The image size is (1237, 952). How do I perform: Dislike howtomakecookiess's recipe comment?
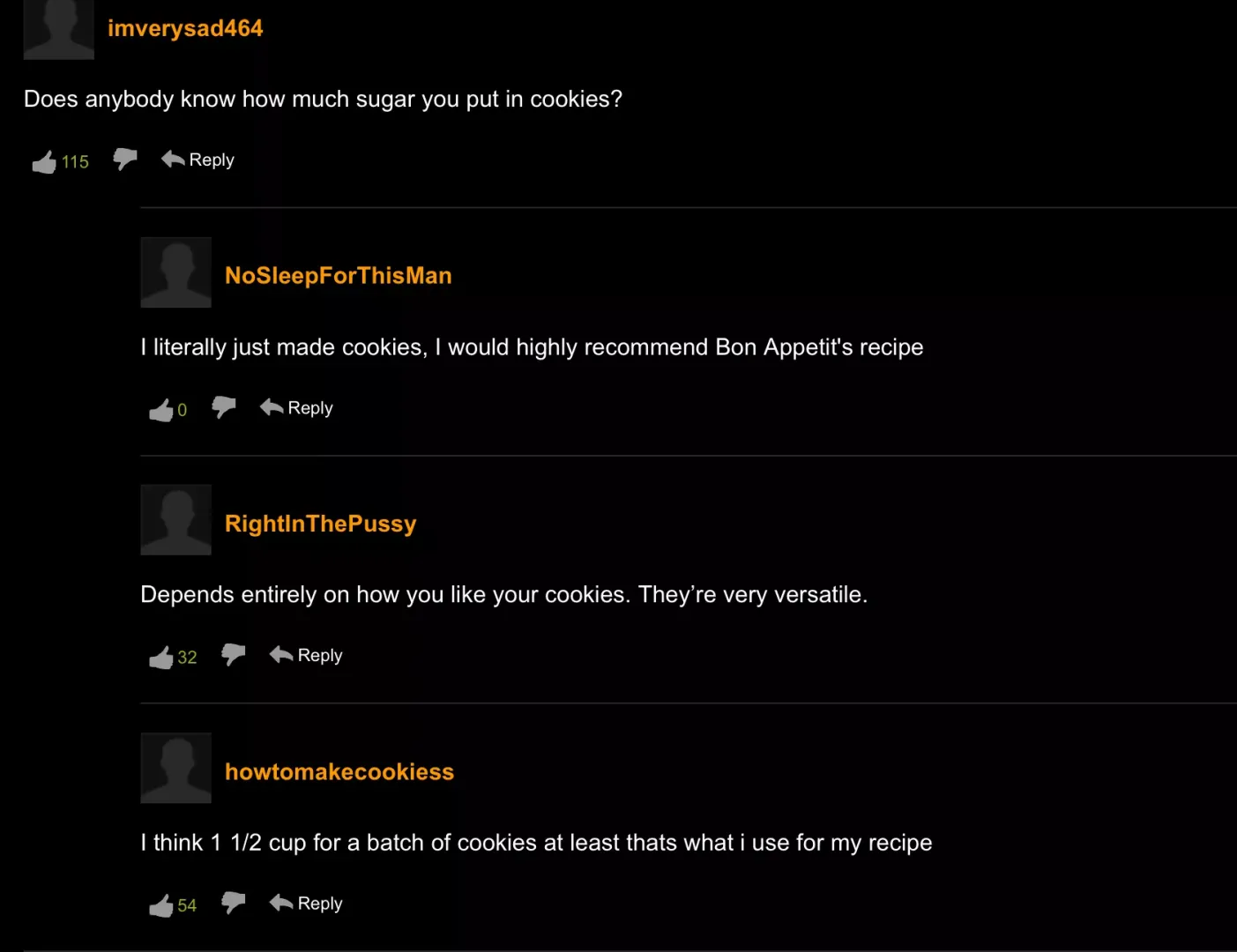tap(234, 903)
